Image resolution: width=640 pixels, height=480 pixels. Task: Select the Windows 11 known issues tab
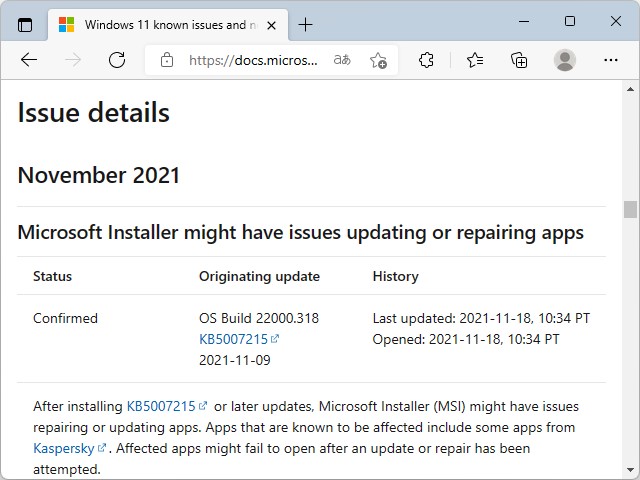click(168, 25)
